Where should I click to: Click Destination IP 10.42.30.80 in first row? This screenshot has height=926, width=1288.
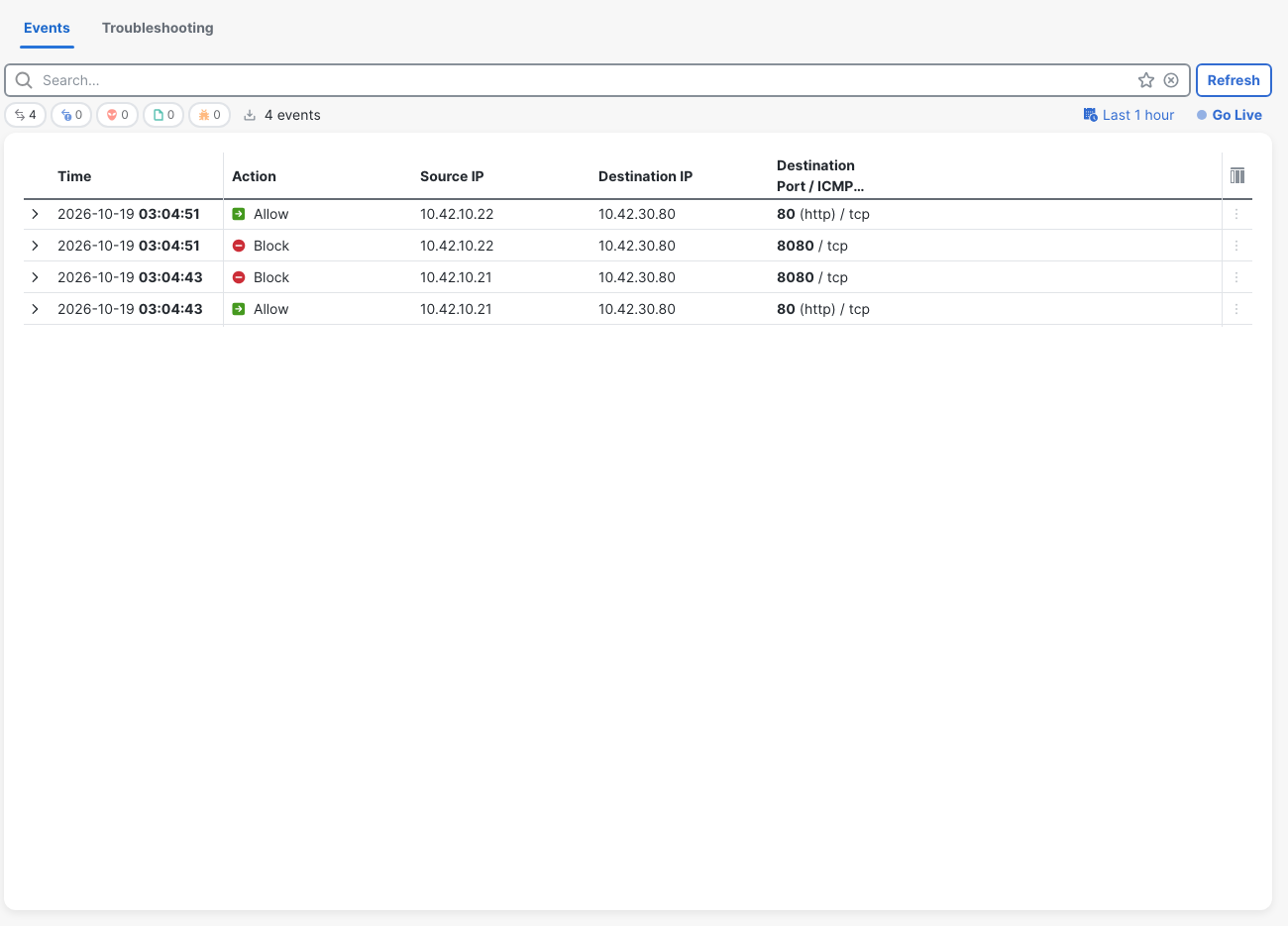point(637,214)
